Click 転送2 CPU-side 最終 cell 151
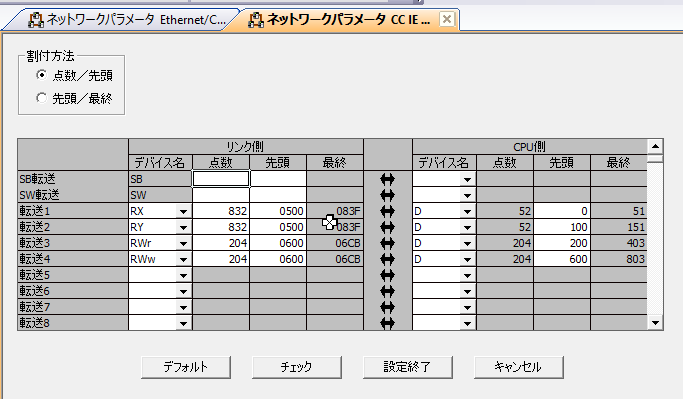The image size is (683, 399). 619,227
